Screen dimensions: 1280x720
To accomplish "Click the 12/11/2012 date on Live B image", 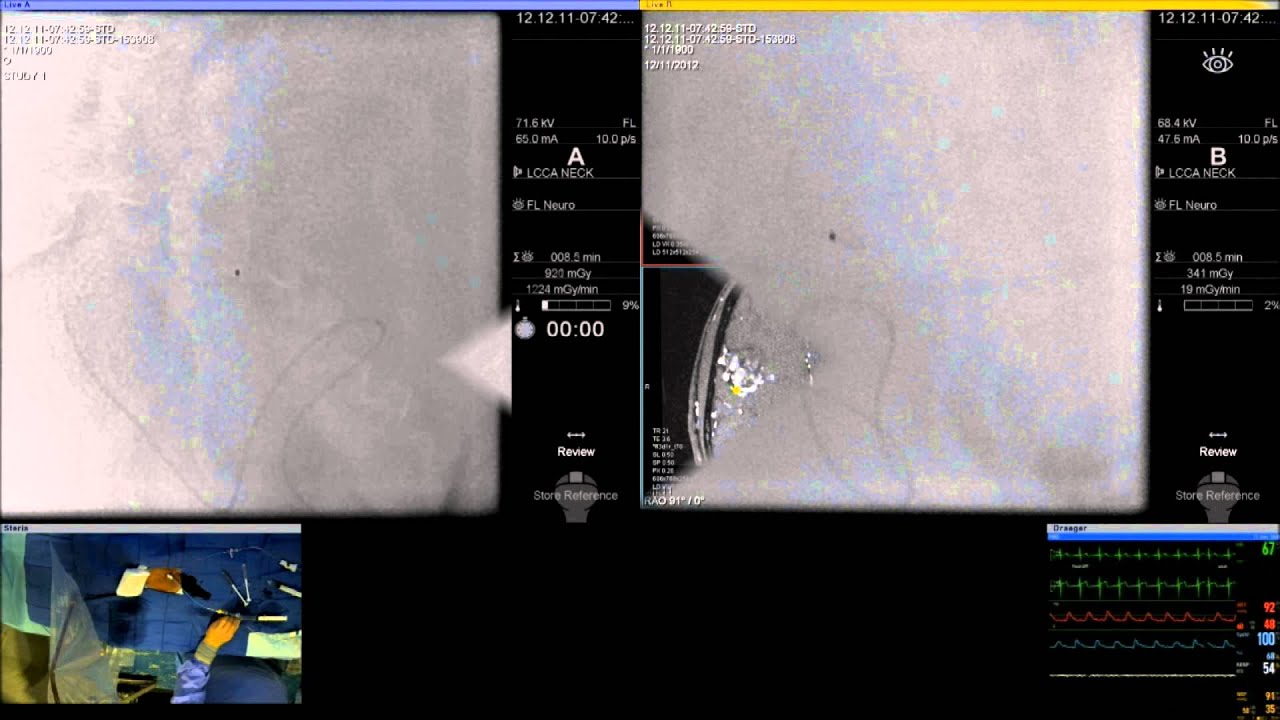I will (x=671, y=65).
